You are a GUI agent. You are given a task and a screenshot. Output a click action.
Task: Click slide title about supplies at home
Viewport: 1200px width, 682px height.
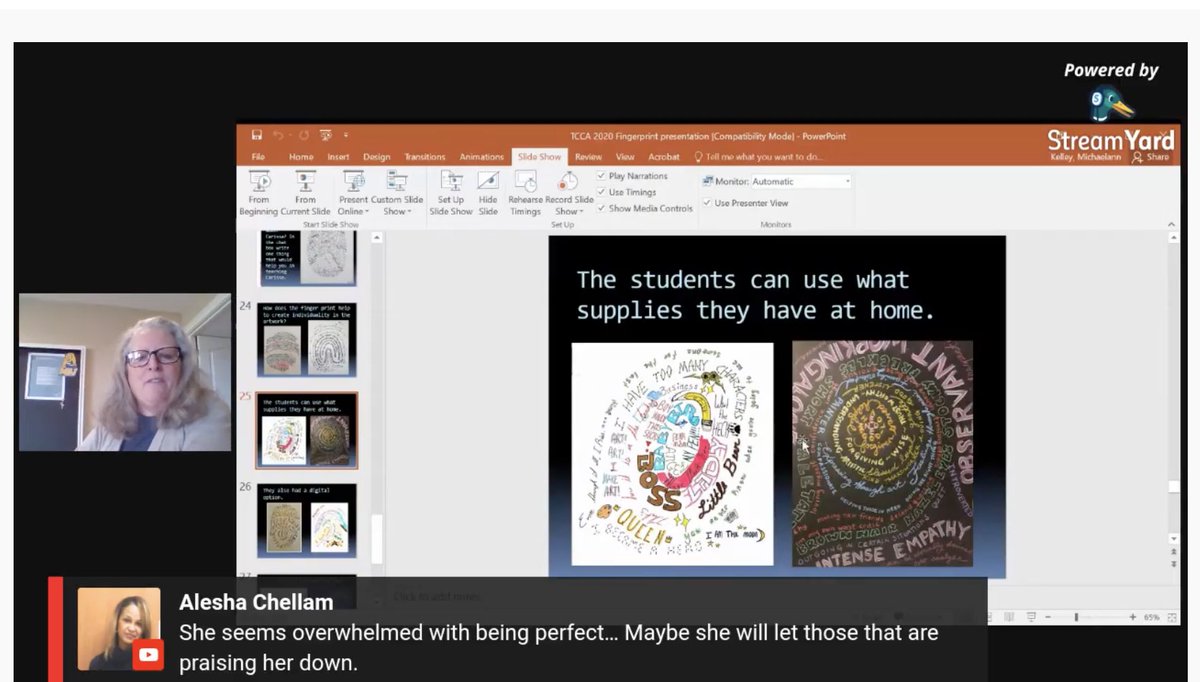756,295
